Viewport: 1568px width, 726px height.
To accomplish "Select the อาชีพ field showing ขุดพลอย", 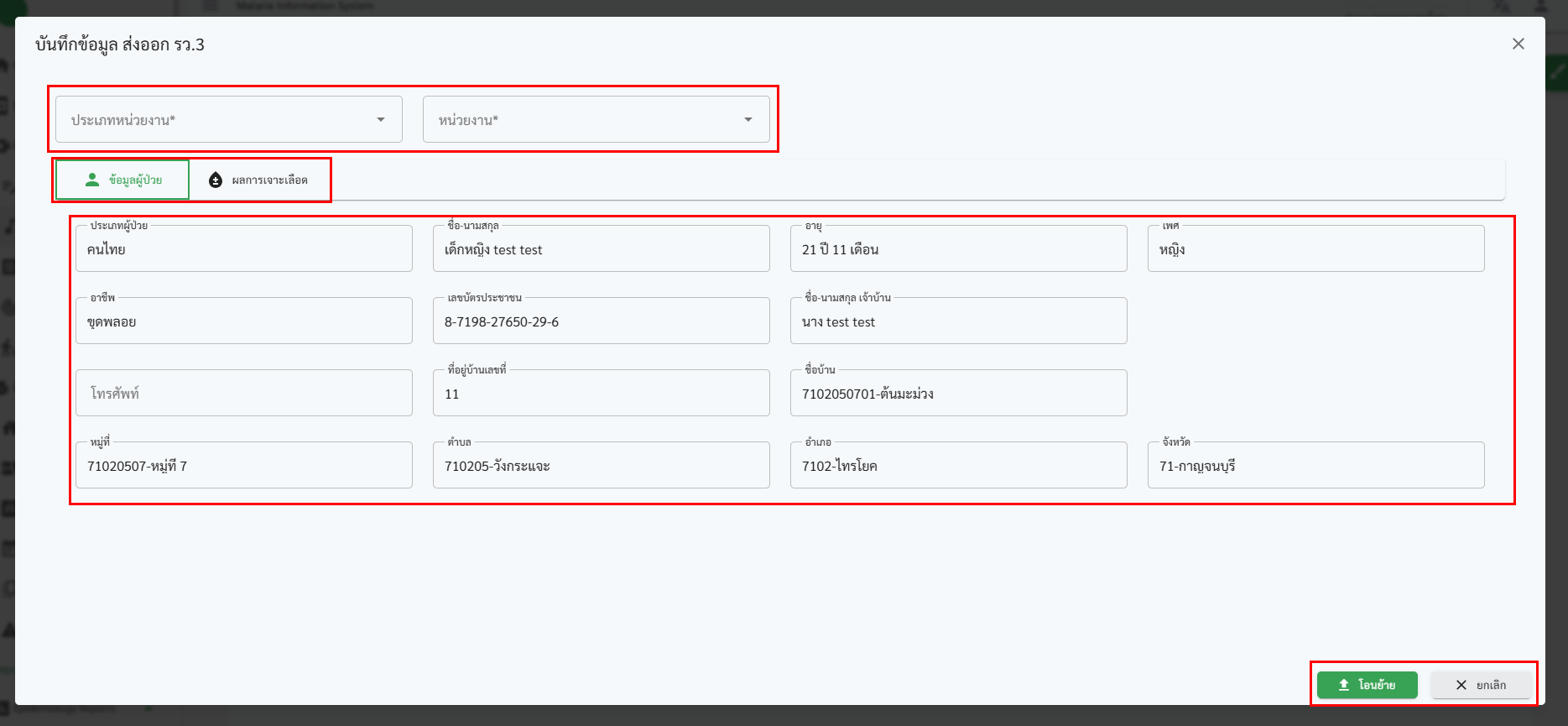I will [243, 321].
